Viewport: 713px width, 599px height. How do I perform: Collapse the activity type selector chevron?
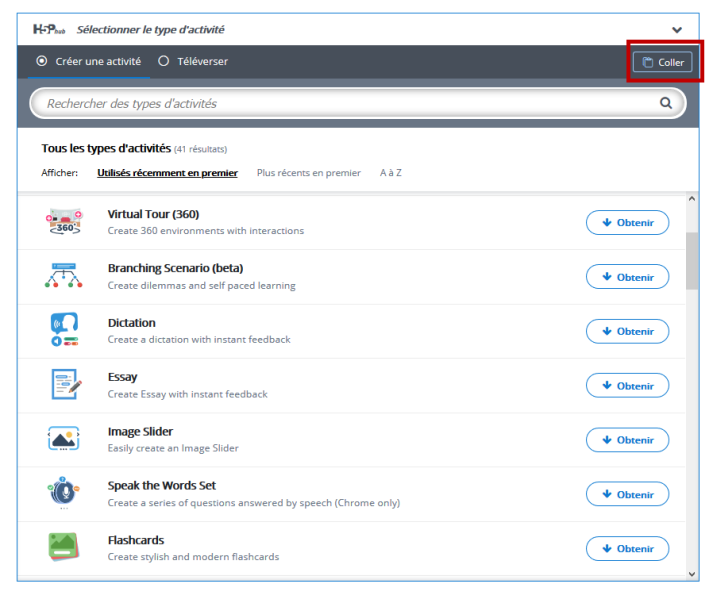click(x=677, y=30)
